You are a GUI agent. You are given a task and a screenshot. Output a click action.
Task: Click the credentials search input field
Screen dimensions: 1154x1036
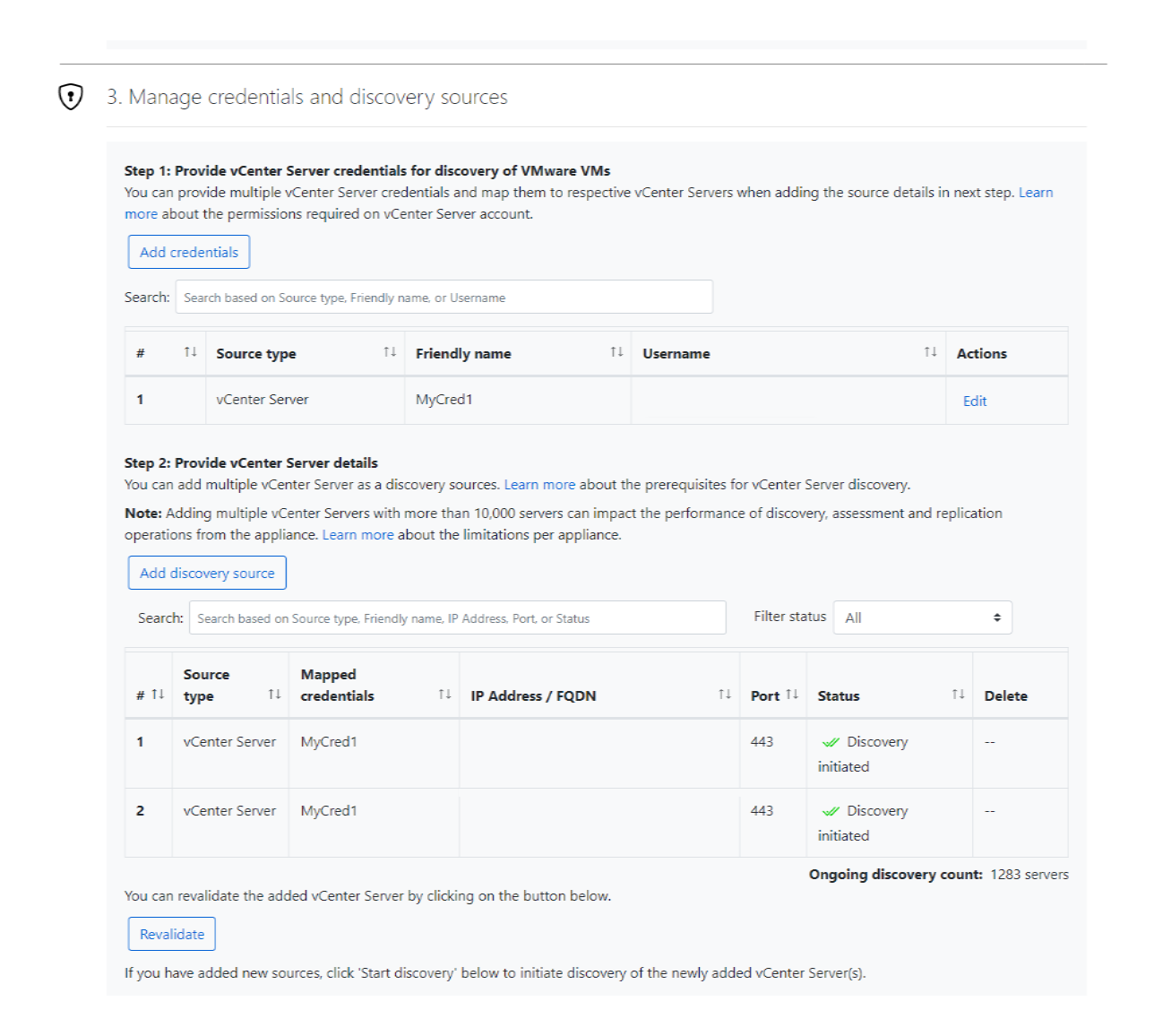click(444, 297)
